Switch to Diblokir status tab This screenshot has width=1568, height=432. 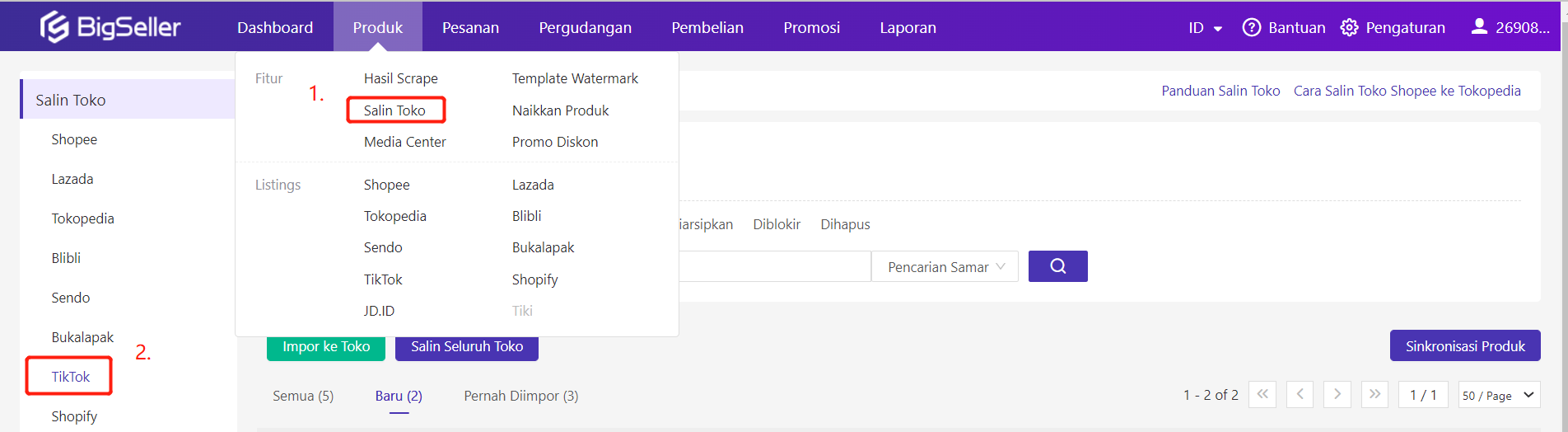tap(777, 224)
